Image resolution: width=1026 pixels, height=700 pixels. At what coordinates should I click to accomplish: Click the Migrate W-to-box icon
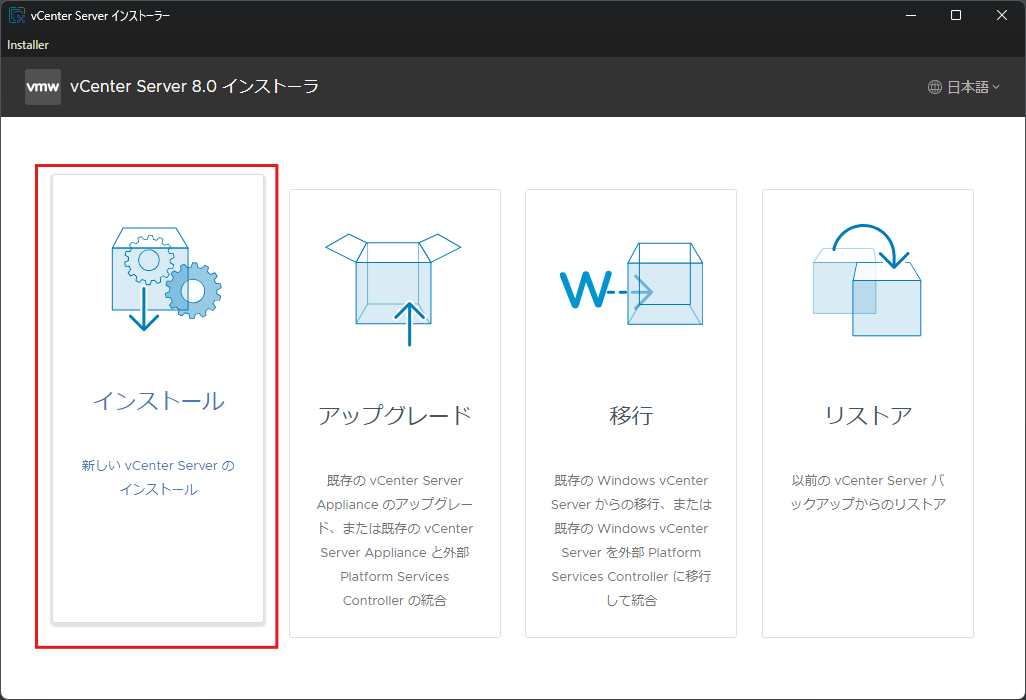(631, 284)
